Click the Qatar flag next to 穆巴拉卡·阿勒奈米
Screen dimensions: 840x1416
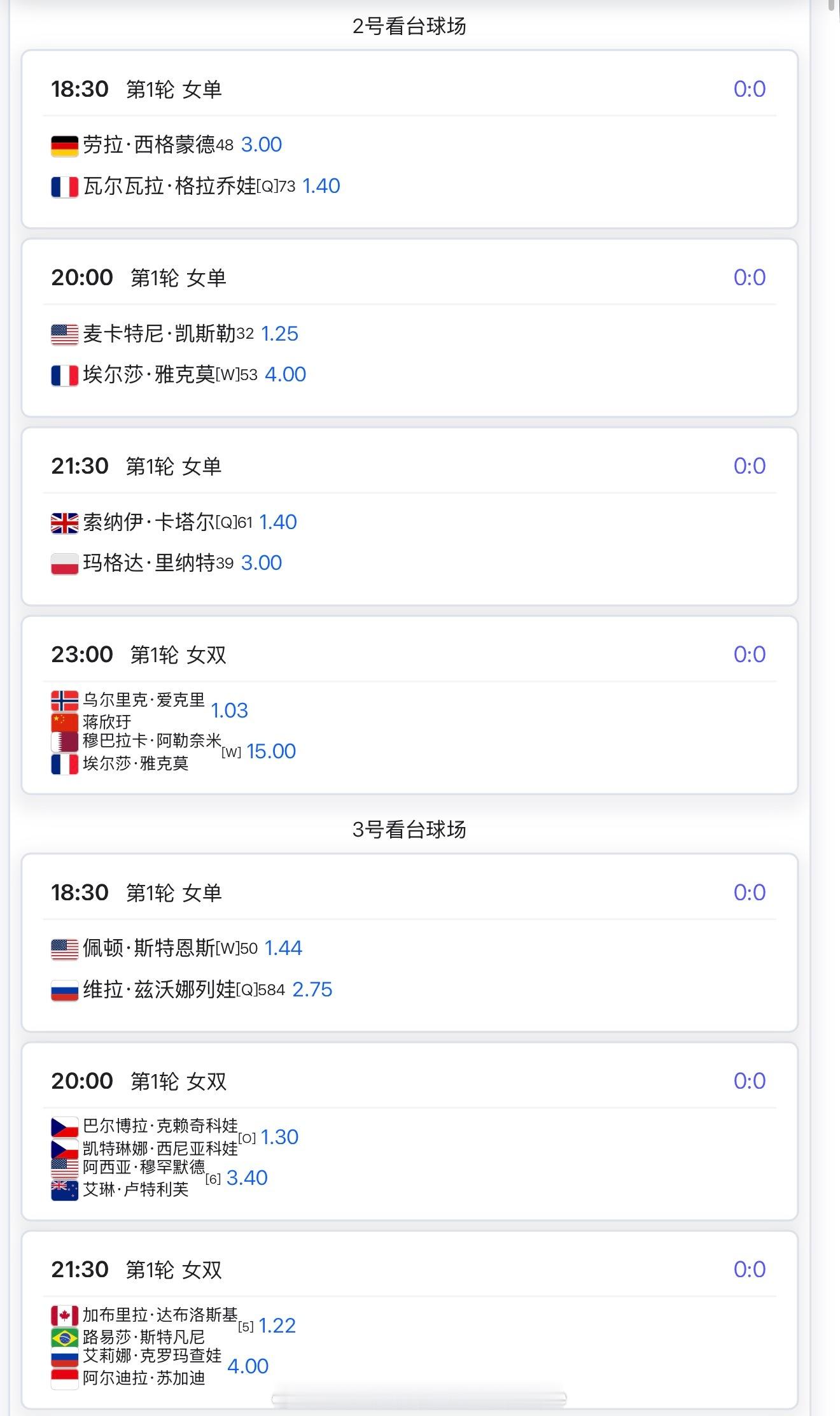point(64,742)
